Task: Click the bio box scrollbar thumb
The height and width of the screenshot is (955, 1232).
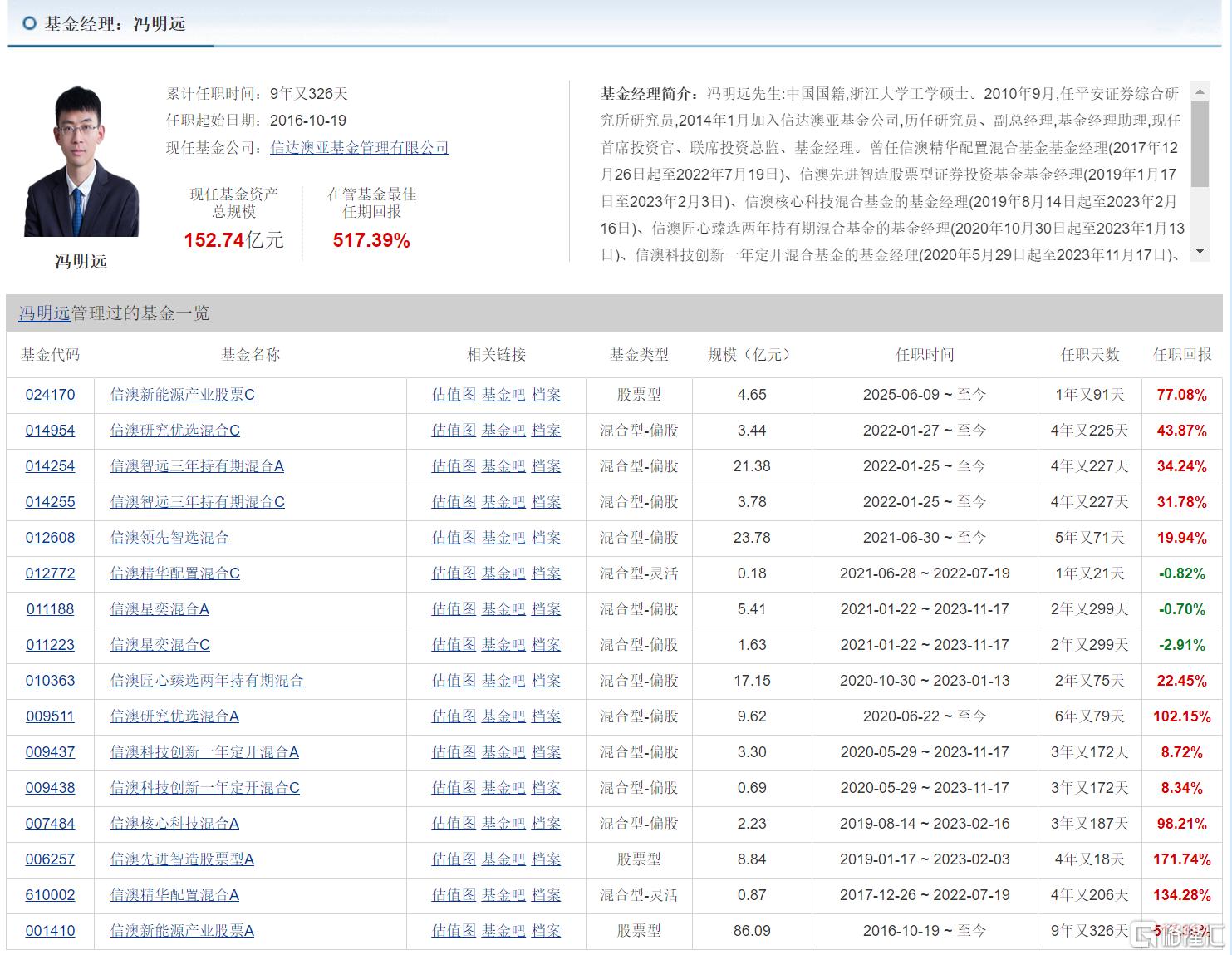Action: tap(1199, 144)
